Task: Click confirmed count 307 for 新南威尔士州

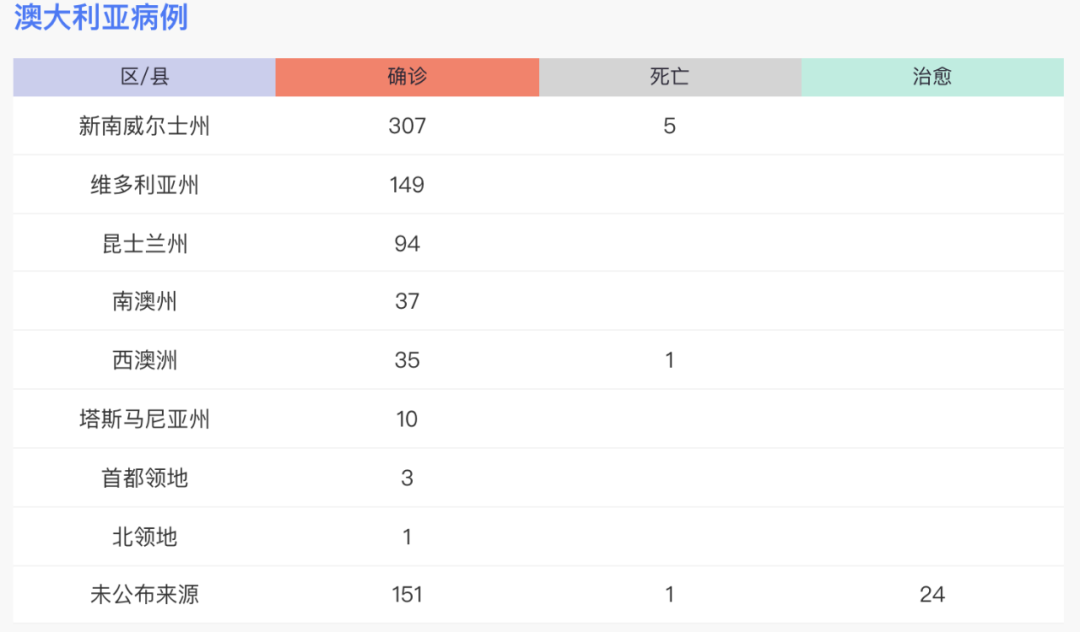Action: click(407, 126)
